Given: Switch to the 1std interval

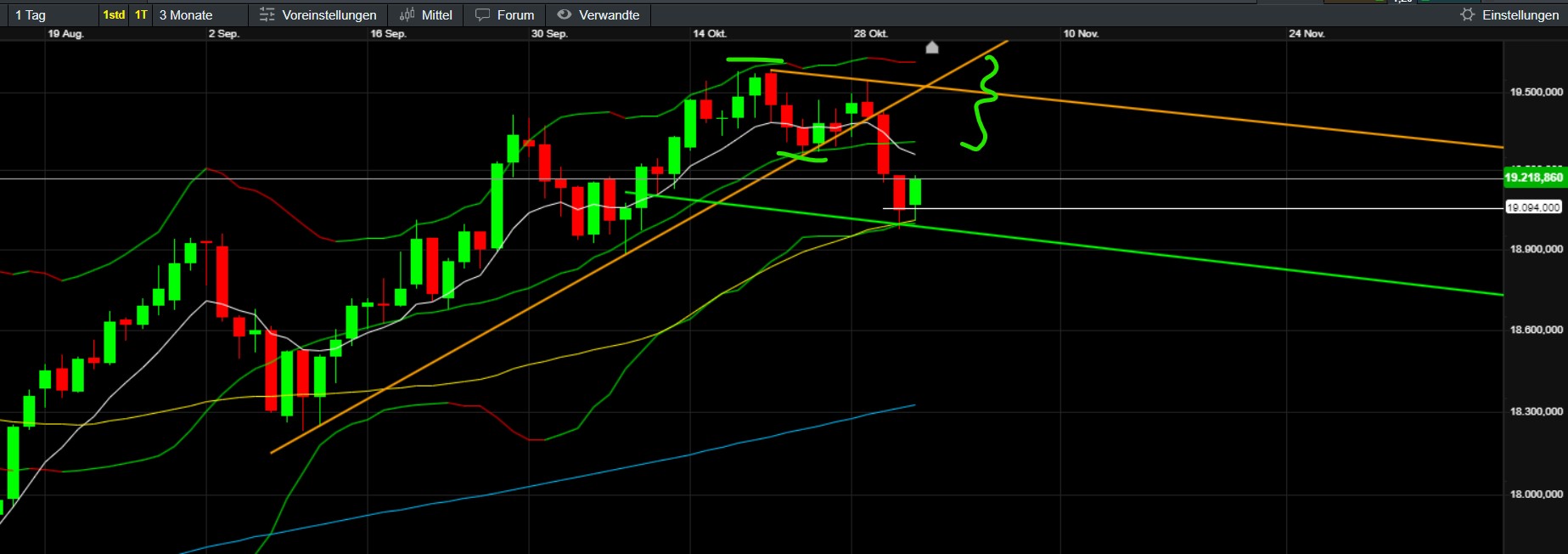Looking at the screenshot, I should pos(114,14).
